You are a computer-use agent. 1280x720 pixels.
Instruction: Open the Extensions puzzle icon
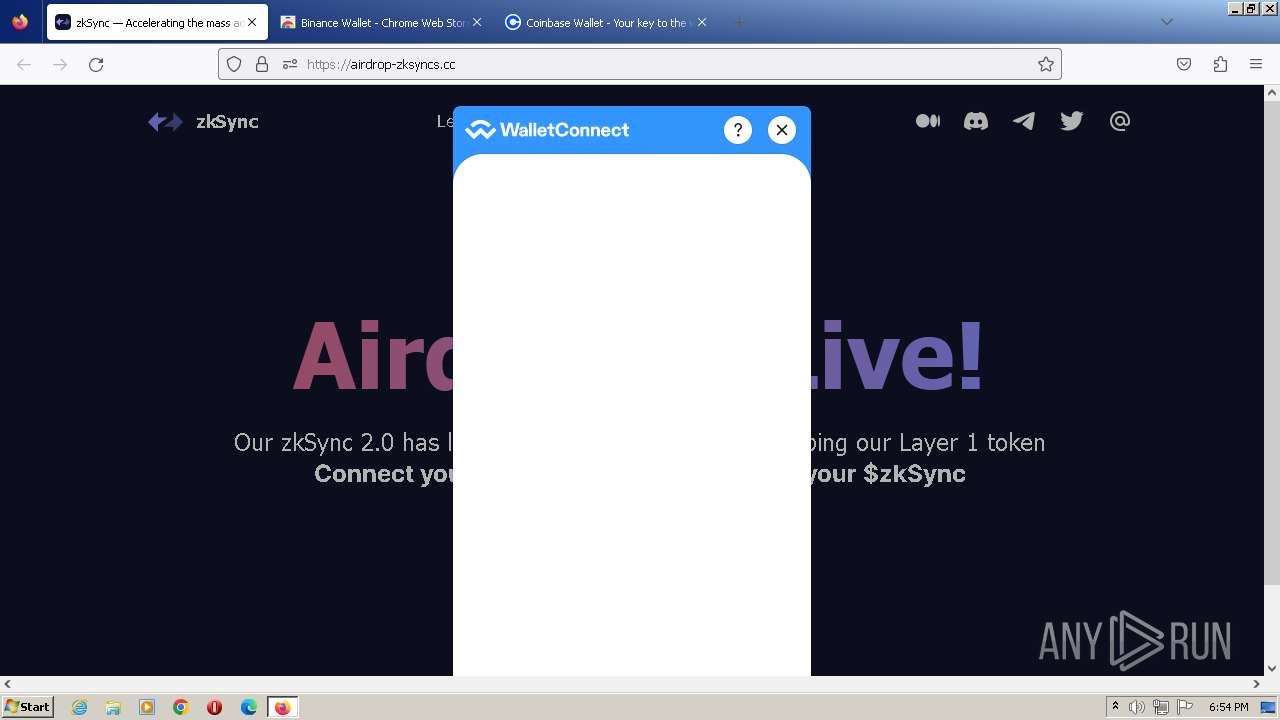click(x=1220, y=64)
